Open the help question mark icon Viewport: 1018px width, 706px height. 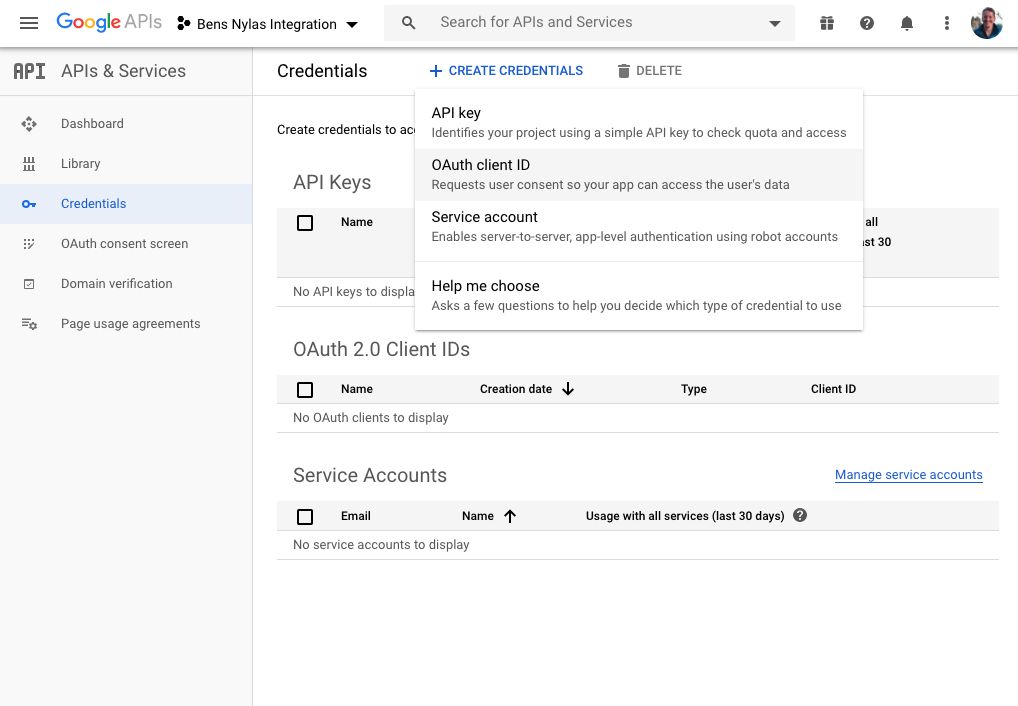[867, 23]
